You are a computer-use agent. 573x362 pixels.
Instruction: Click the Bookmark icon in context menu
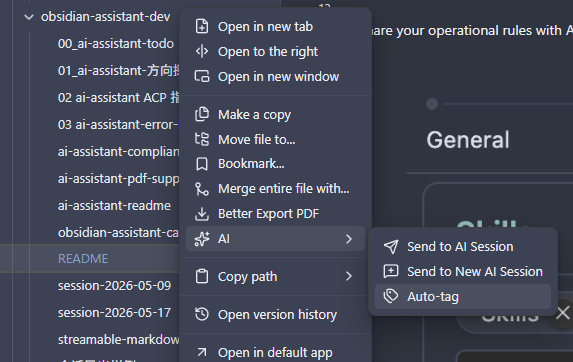coord(202,164)
